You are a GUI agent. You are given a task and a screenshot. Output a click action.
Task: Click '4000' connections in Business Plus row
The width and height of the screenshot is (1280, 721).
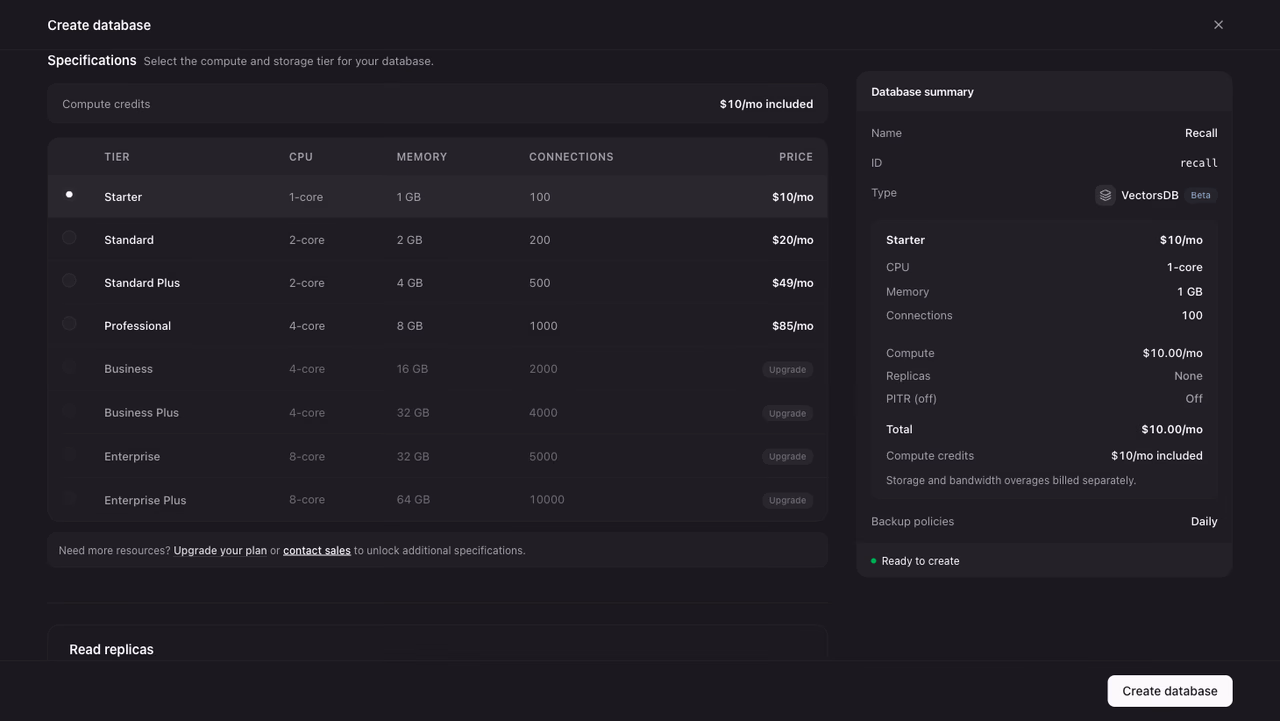pos(543,413)
